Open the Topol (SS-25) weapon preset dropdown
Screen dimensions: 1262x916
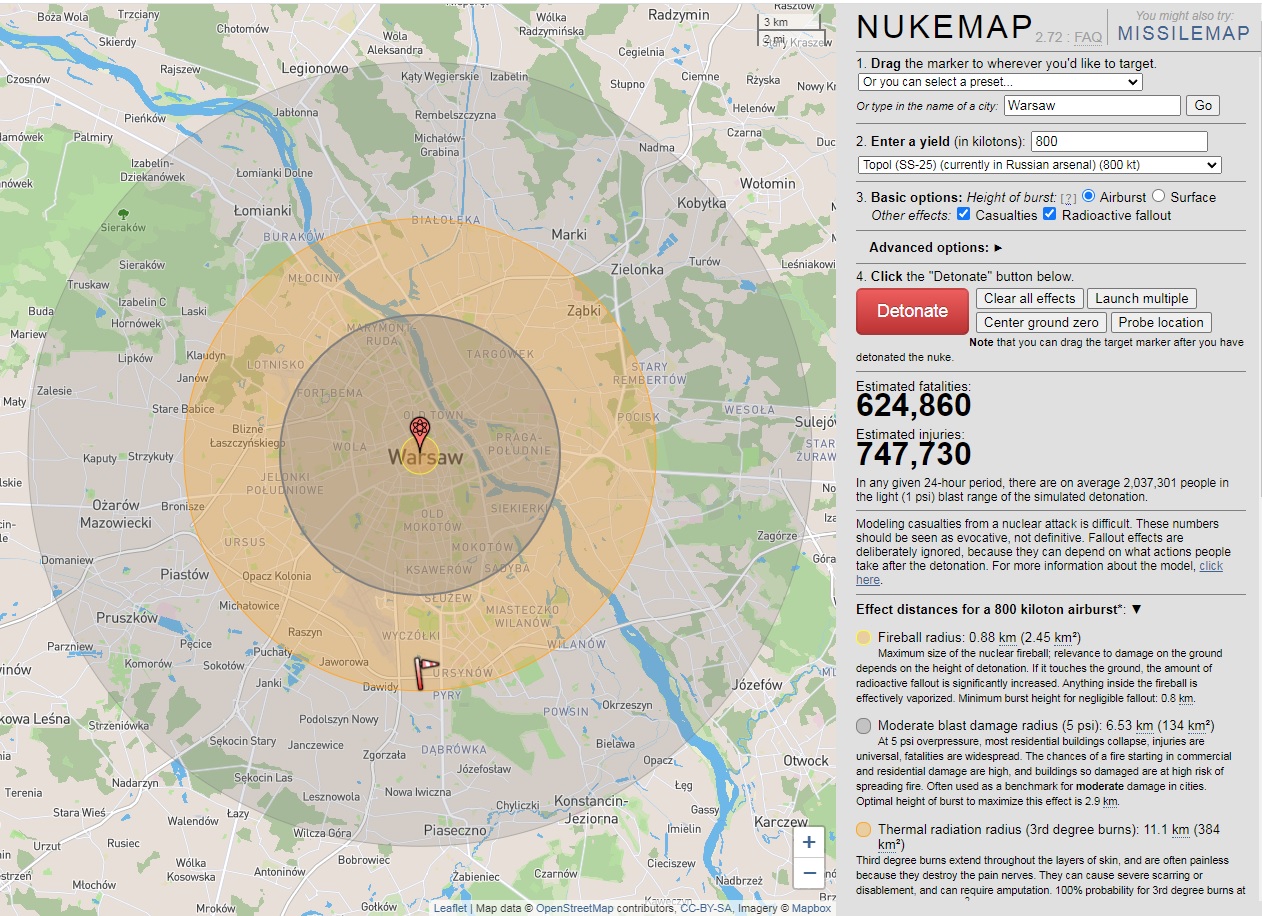[x=1040, y=165]
